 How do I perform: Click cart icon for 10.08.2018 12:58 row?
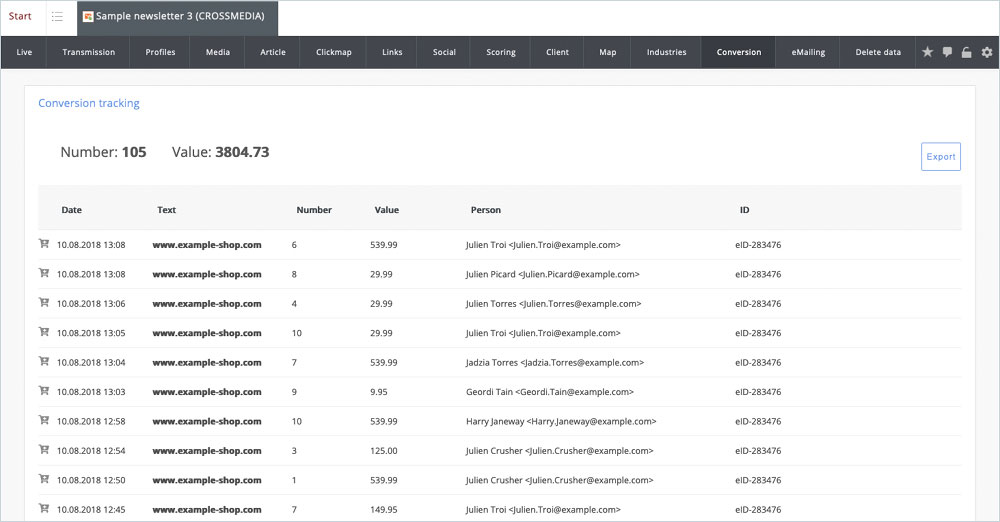click(x=44, y=421)
